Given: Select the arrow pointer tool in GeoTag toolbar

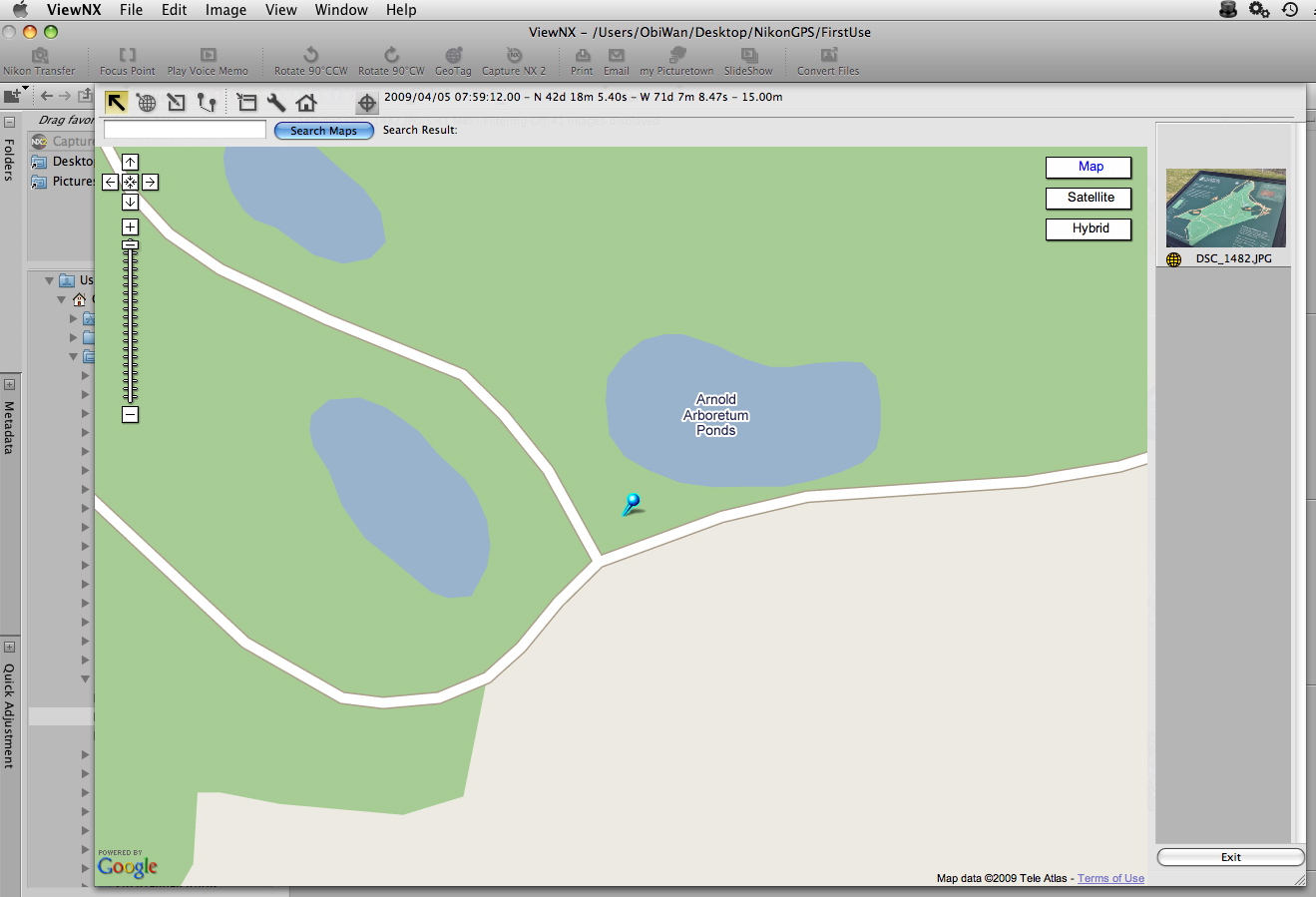Looking at the screenshot, I should [x=117, y=102].
